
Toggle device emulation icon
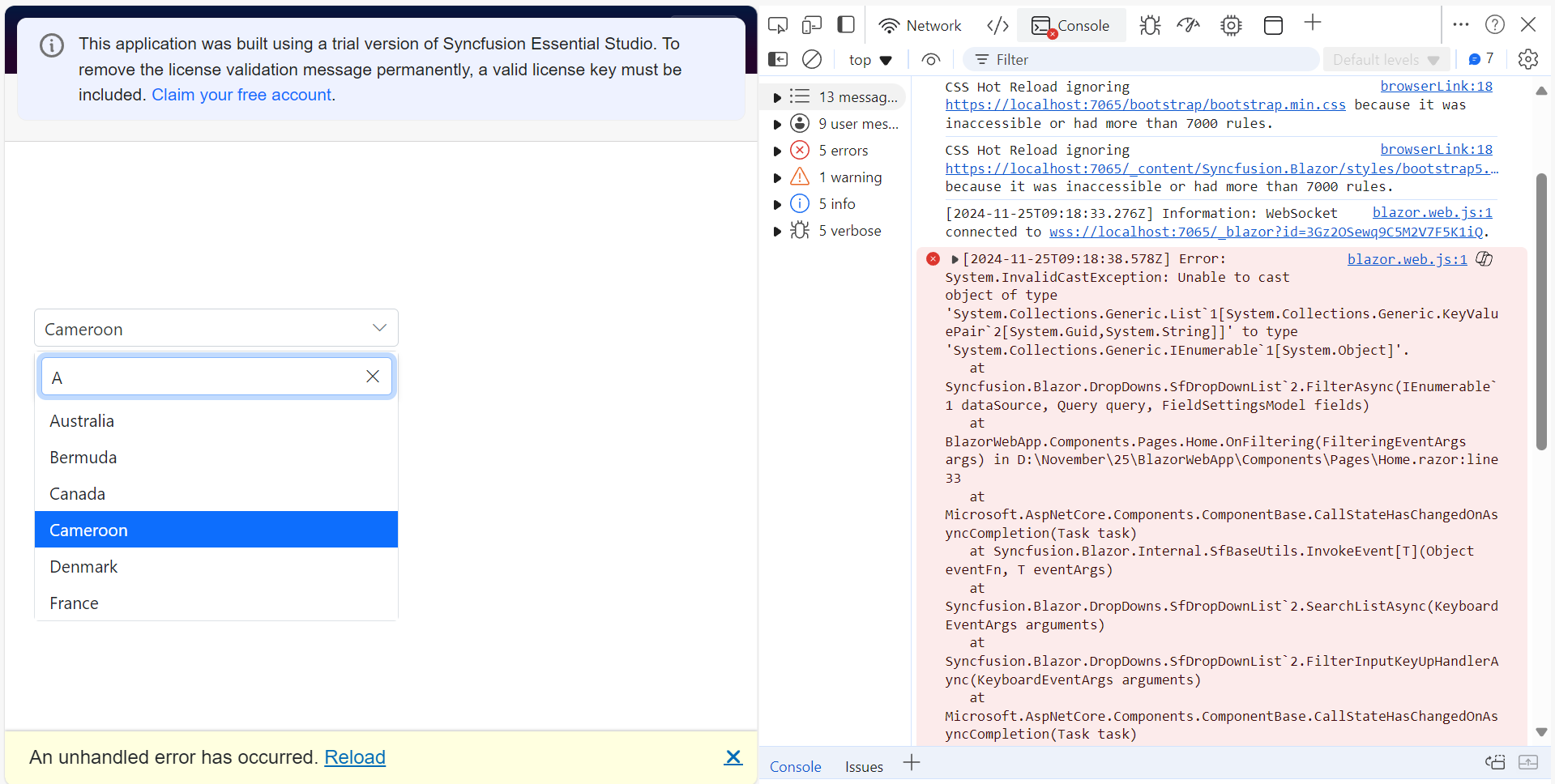coord(811,25)
